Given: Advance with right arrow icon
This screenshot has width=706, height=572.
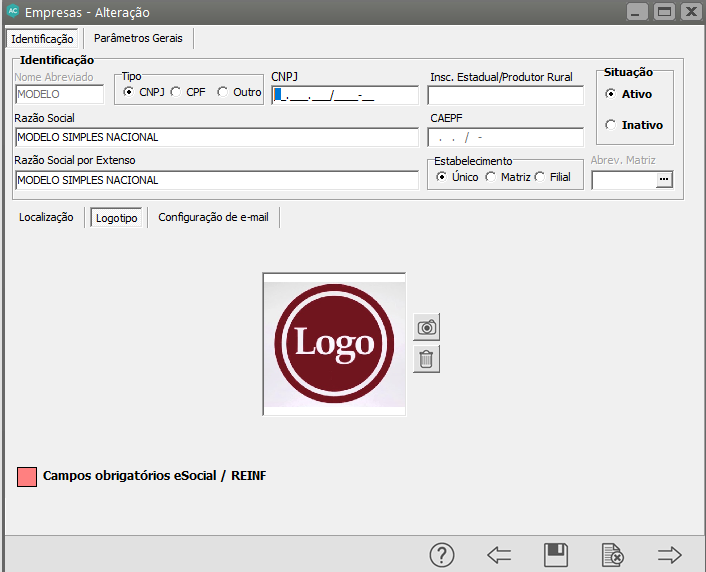Looking at the screenshot, I should (669, 555).
